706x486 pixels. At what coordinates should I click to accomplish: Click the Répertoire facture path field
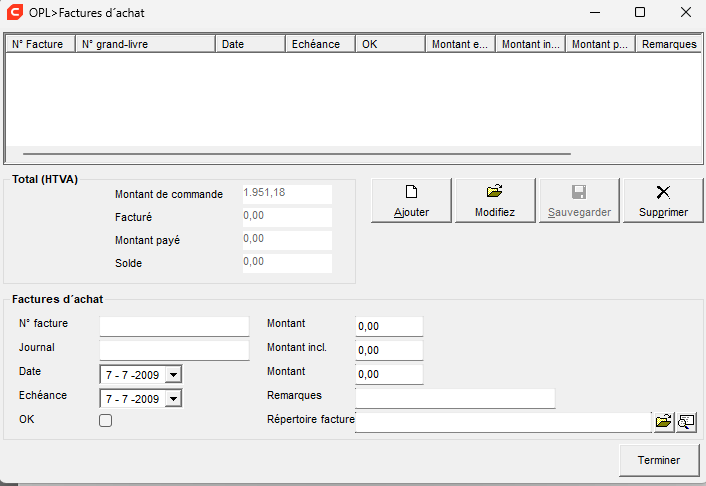pos(503,422)
